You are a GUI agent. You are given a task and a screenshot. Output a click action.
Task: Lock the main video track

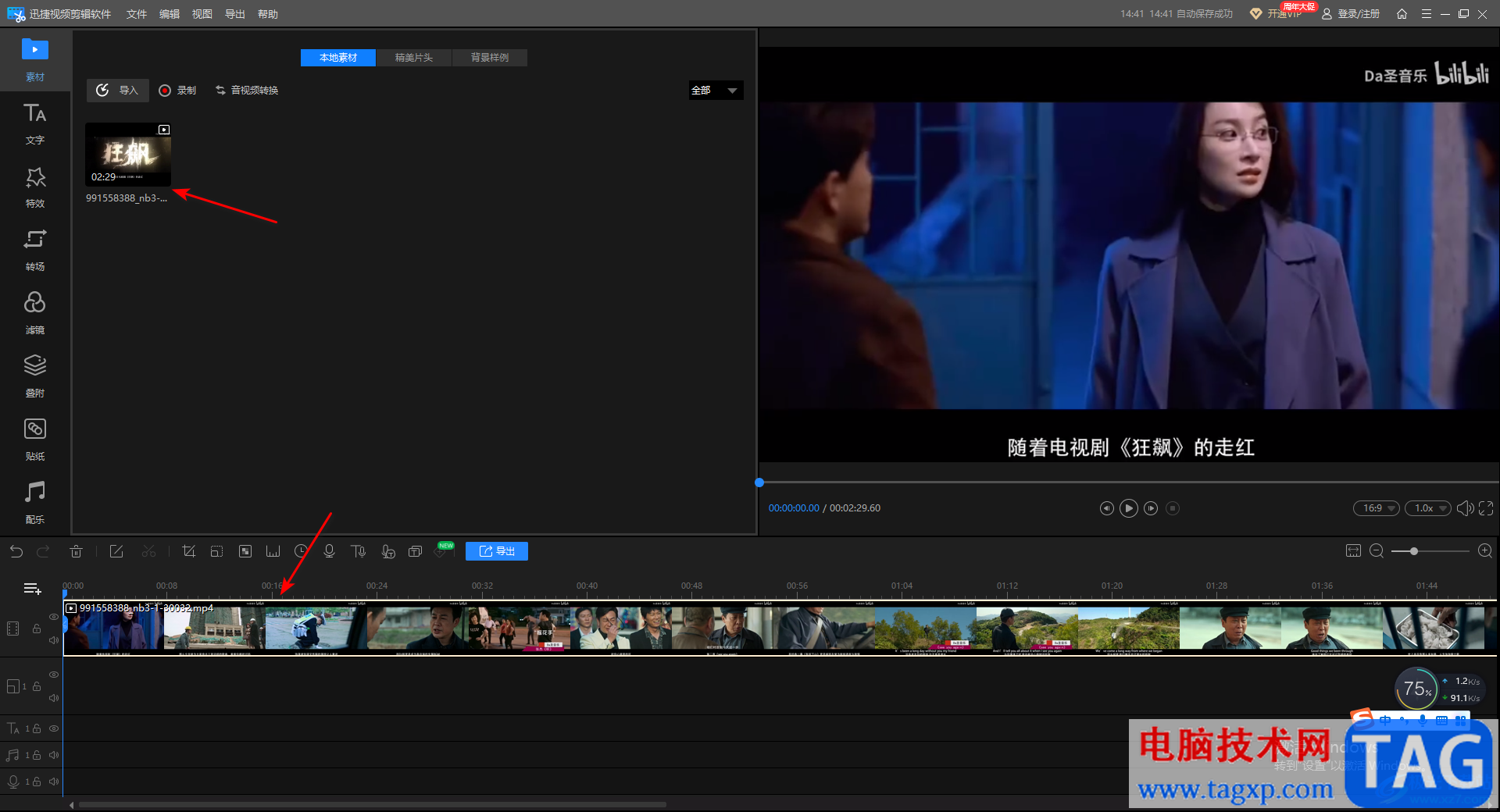pyautogui.click(x=37, y=629)
